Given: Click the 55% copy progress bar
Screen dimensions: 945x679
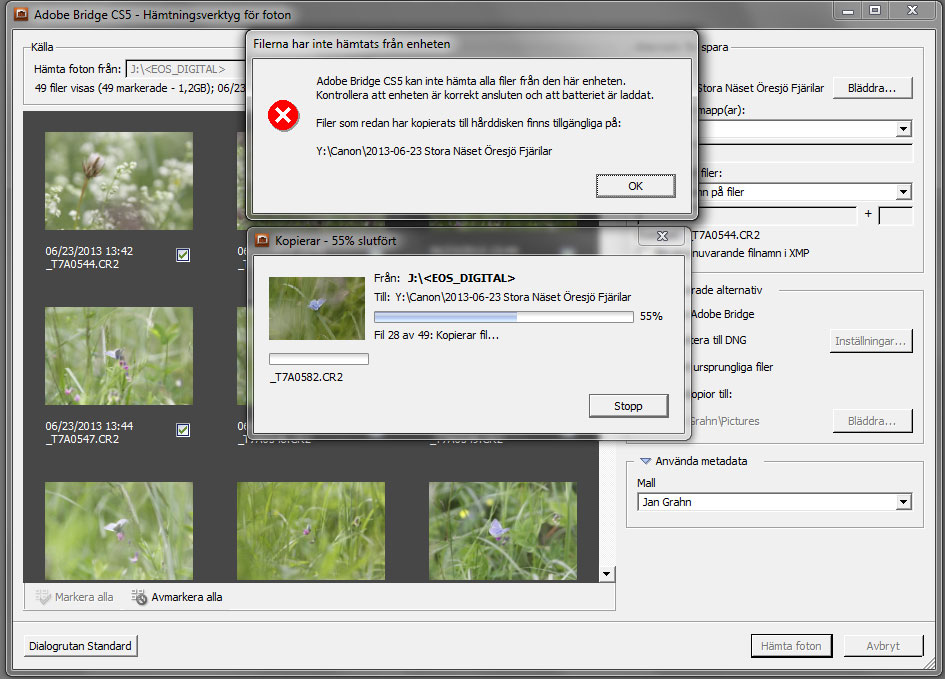Looking at the screenshot, I should [503, 316].
